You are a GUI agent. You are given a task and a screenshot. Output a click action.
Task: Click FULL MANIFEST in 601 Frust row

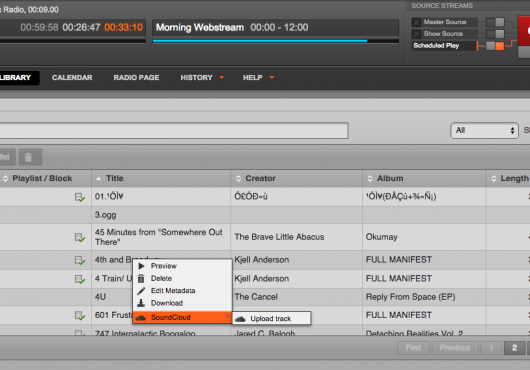[399, 315]
